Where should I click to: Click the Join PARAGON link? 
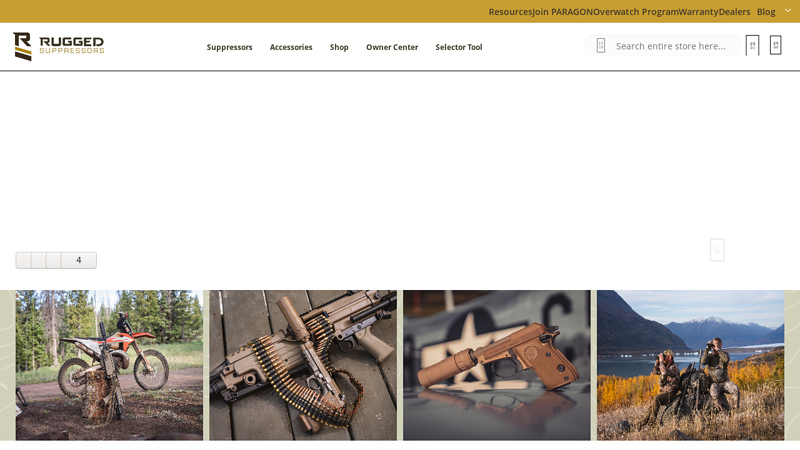(562, 12)
